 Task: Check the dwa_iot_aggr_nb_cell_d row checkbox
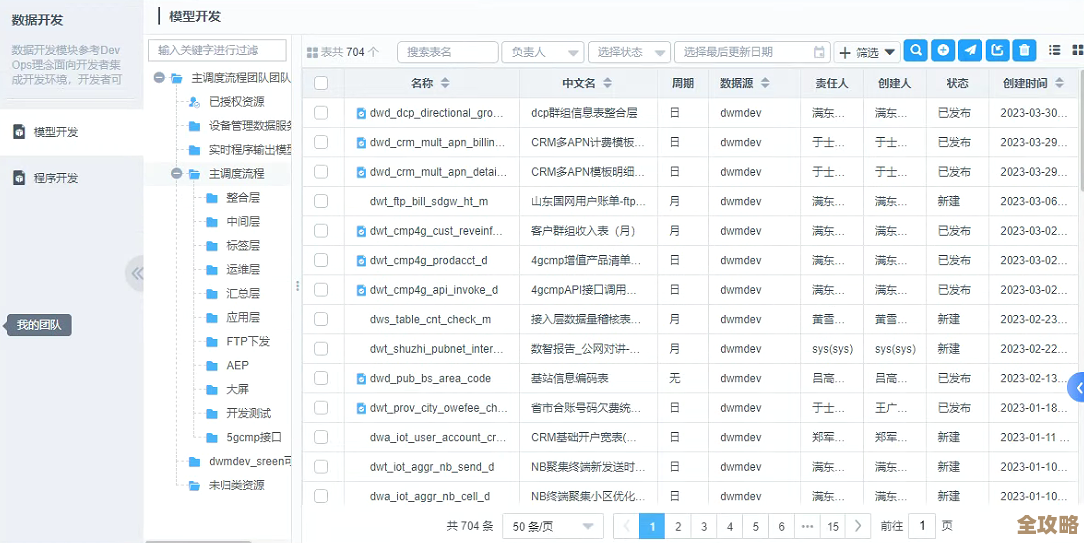tap(321, 496)
